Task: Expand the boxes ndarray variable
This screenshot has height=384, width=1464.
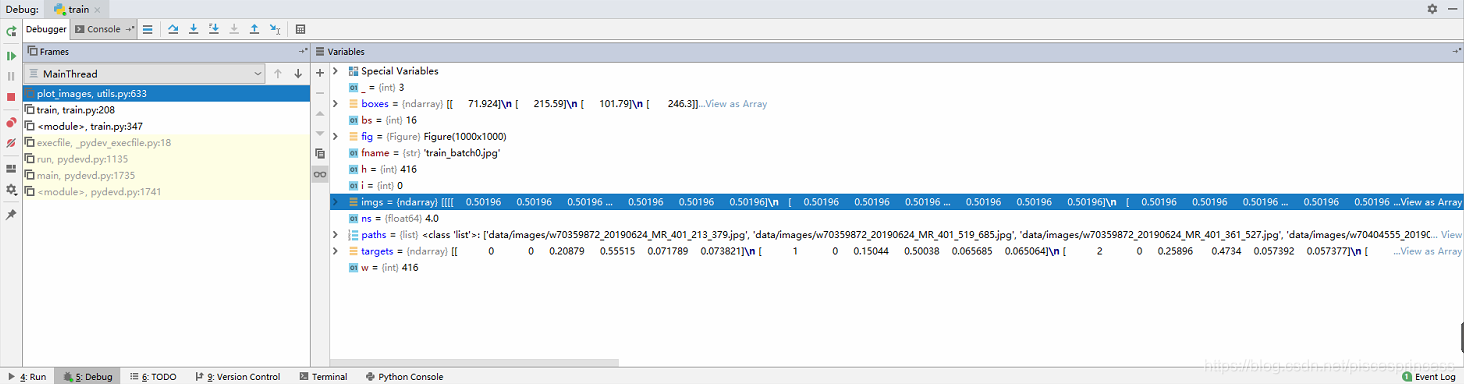Action: tap(336, 104)
